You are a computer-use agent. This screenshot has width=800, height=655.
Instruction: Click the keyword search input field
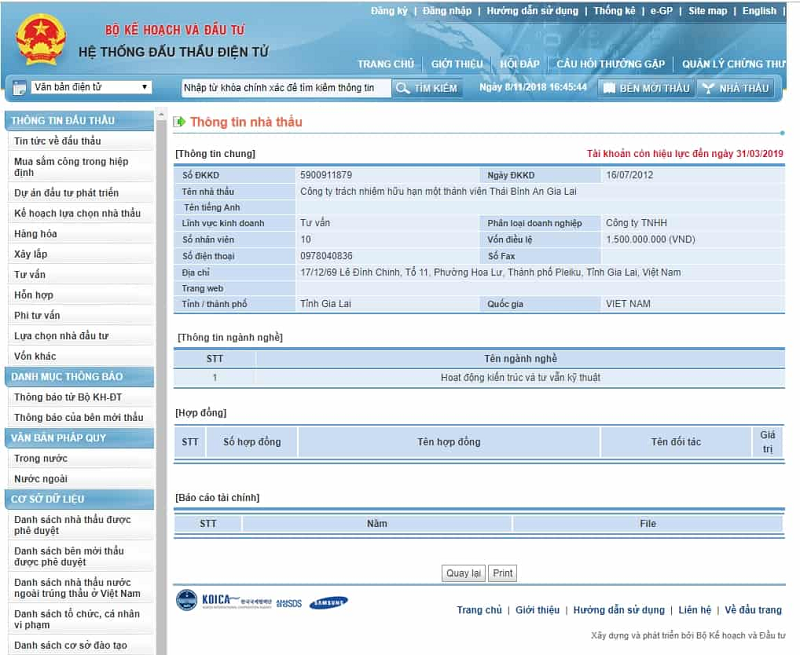pos(285,88)
